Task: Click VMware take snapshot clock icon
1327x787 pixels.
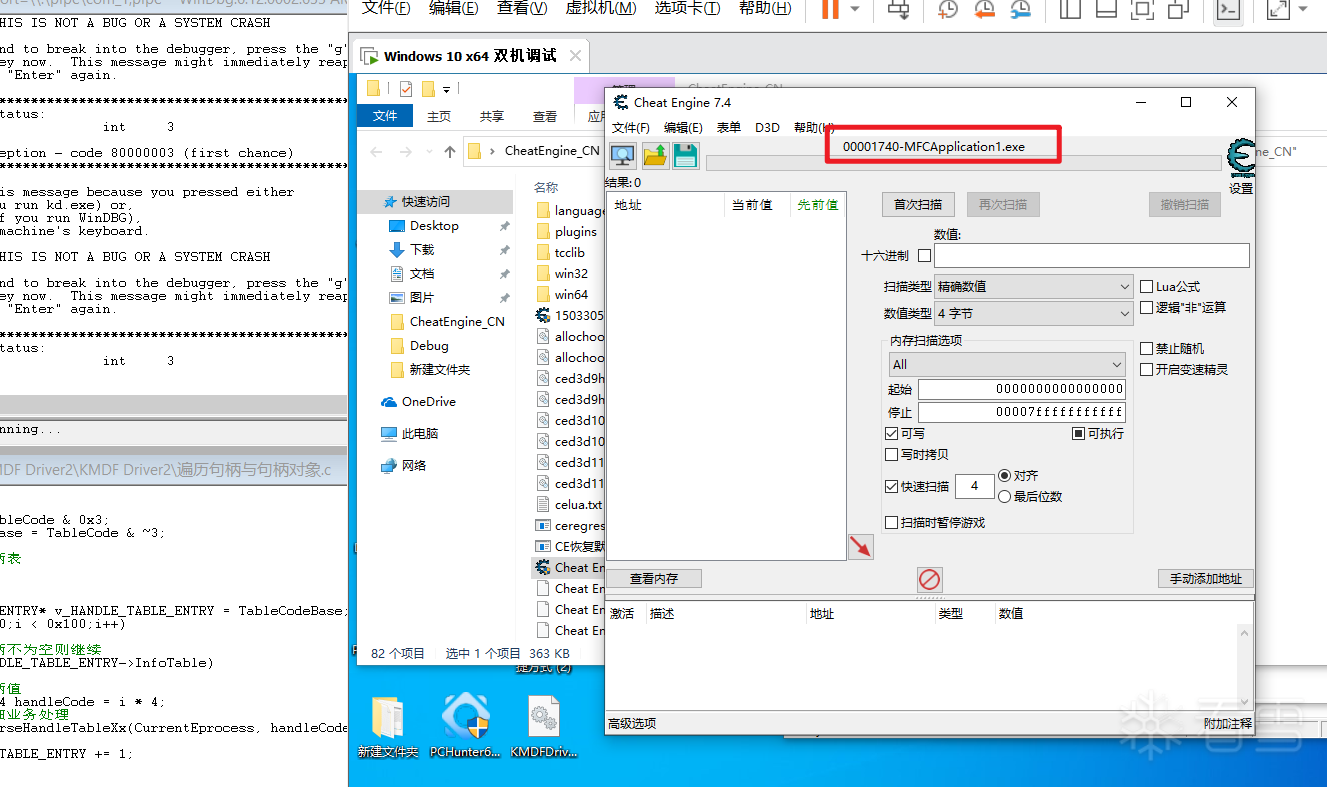Action: point(948,10)
